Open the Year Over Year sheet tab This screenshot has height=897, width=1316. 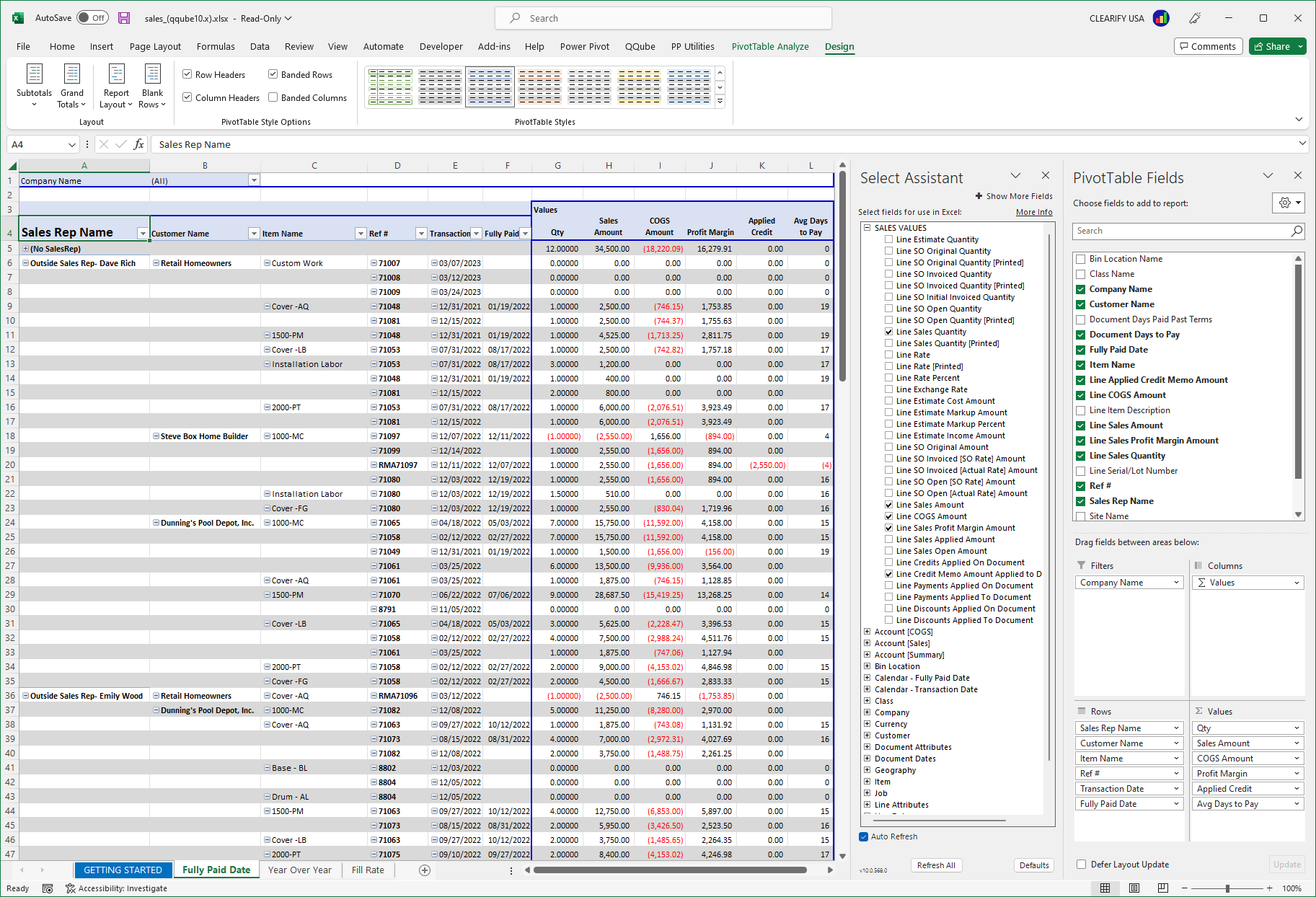(299, 870)
